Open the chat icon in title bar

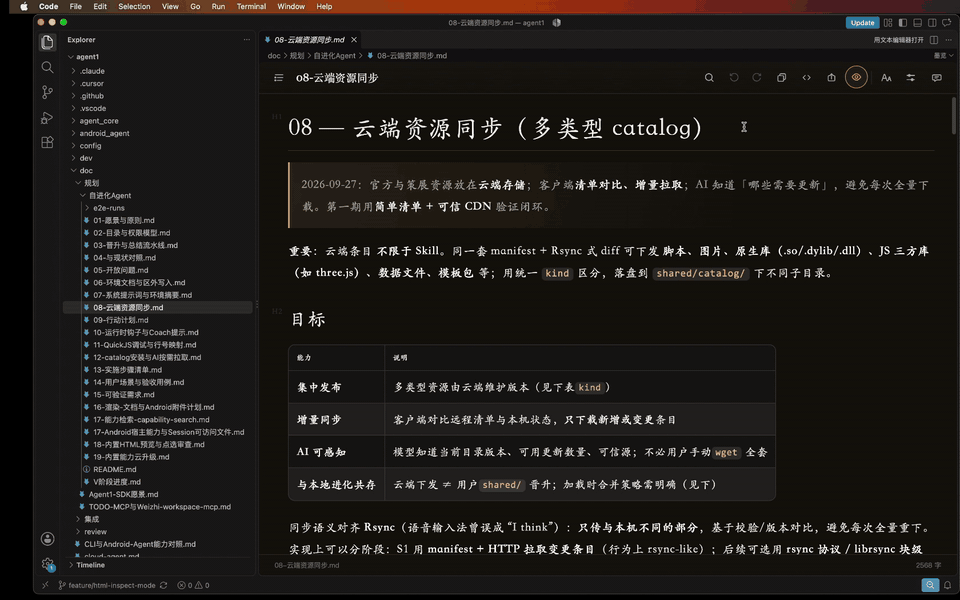(x=947, y=23)
